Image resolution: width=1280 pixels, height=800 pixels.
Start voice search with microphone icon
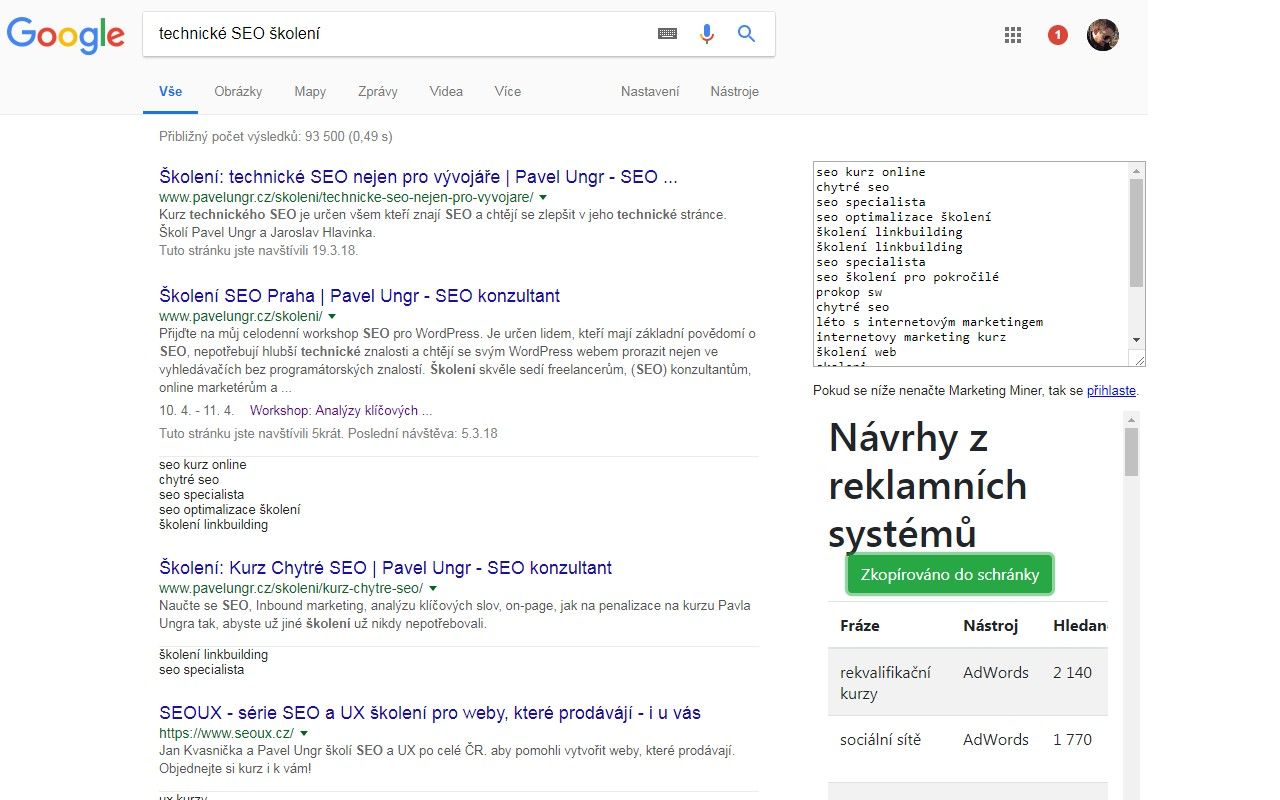[707, 34]
